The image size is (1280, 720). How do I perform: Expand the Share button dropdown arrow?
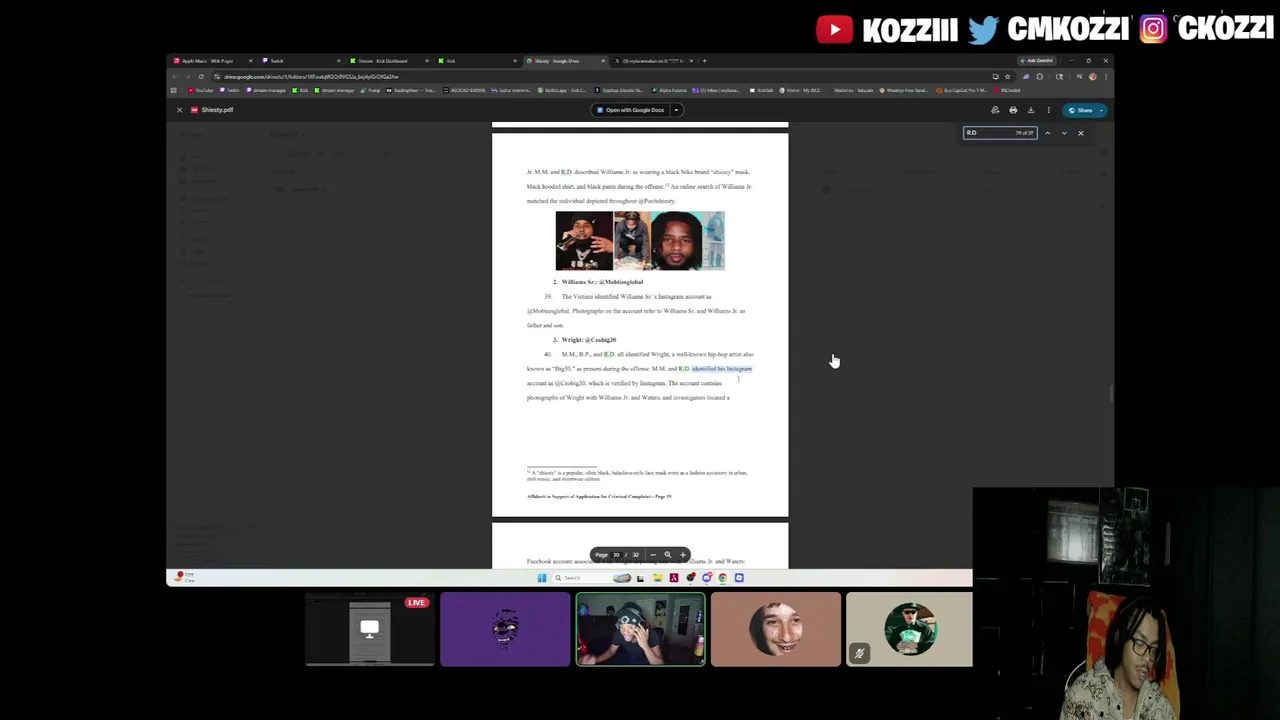point(1101,110)
